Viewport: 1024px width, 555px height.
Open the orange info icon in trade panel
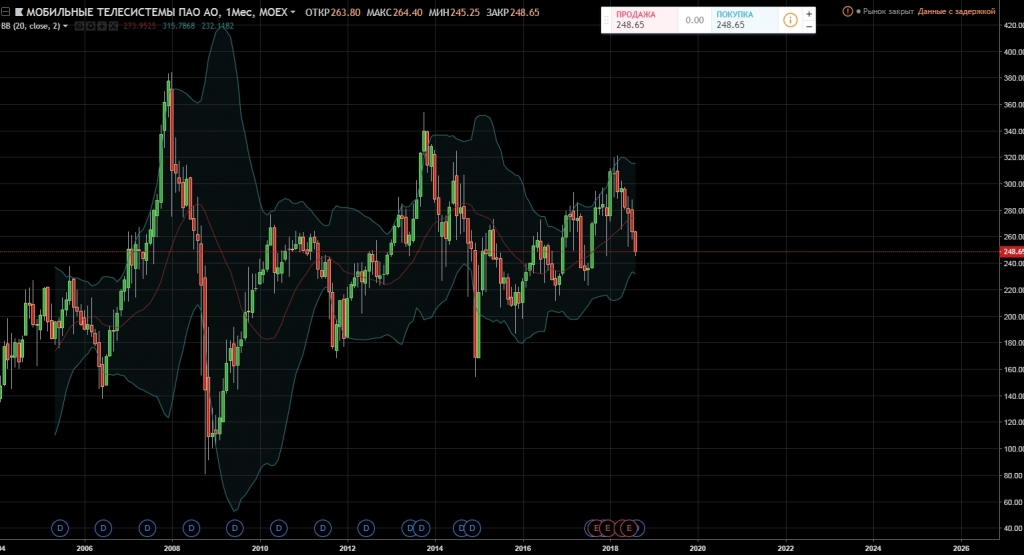point(790,20)
